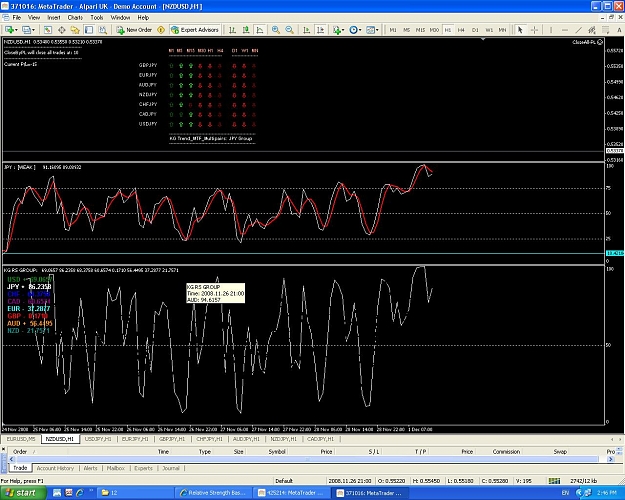
Task: Open the Account History tab
Action: pyautogui.click(x=55, y=468)
